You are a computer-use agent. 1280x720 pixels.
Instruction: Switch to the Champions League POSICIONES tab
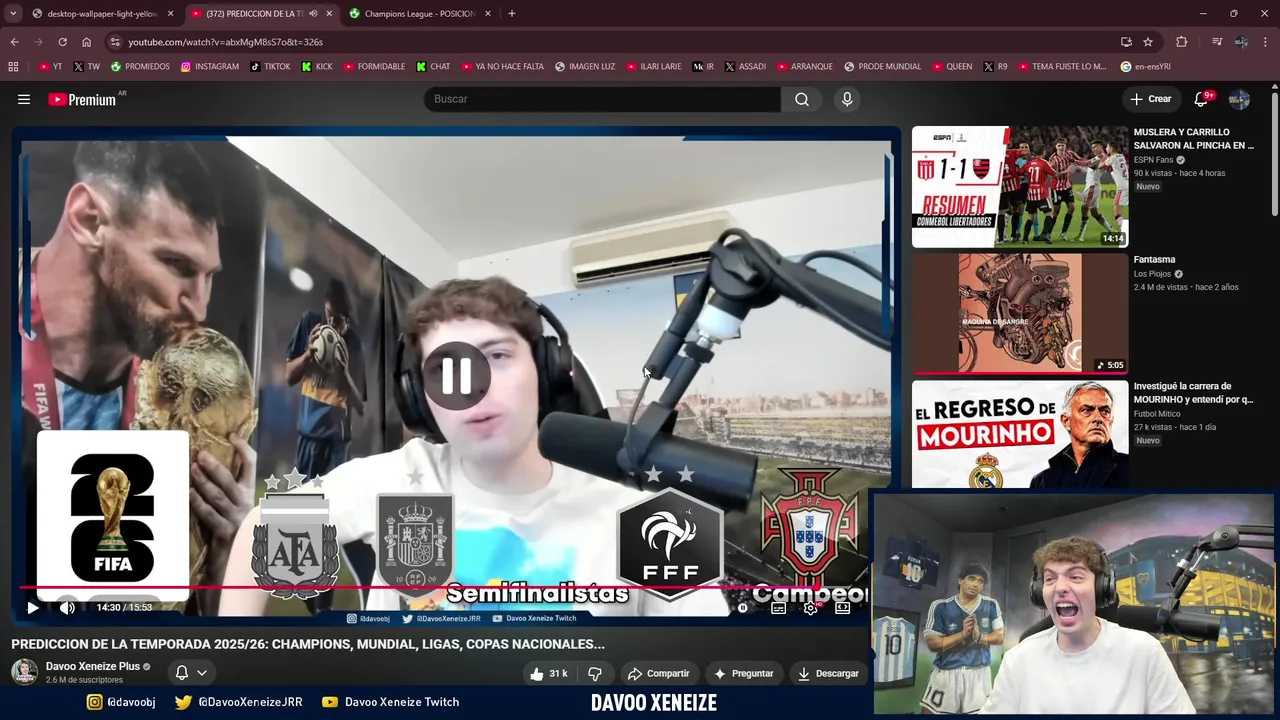(418, 14)
